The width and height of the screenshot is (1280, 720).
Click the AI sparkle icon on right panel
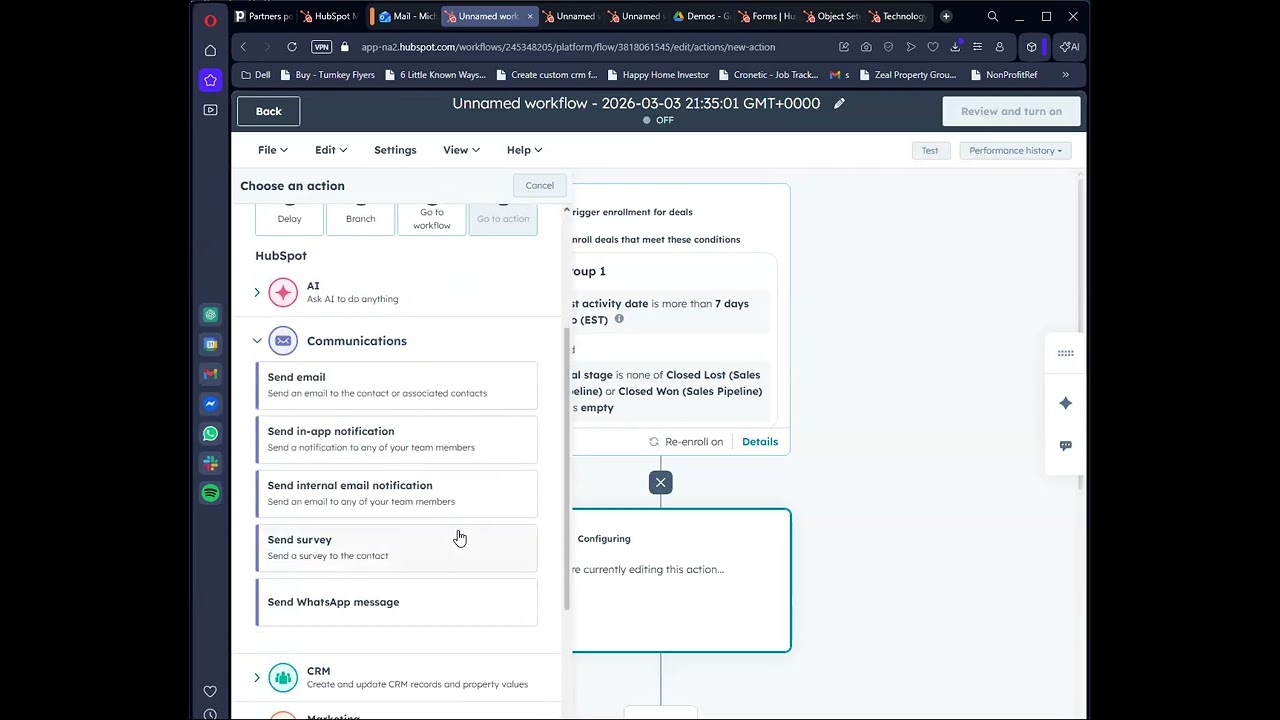1065,403
